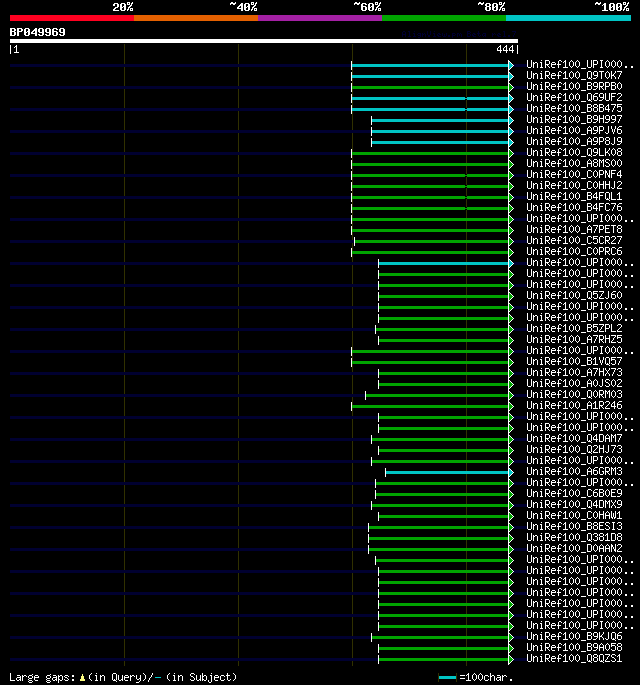Image resolution: width=640 pixels, height=685 pixels.
Task: Open hit UniRef100_B9H997
Action: (x=574, y=119)
